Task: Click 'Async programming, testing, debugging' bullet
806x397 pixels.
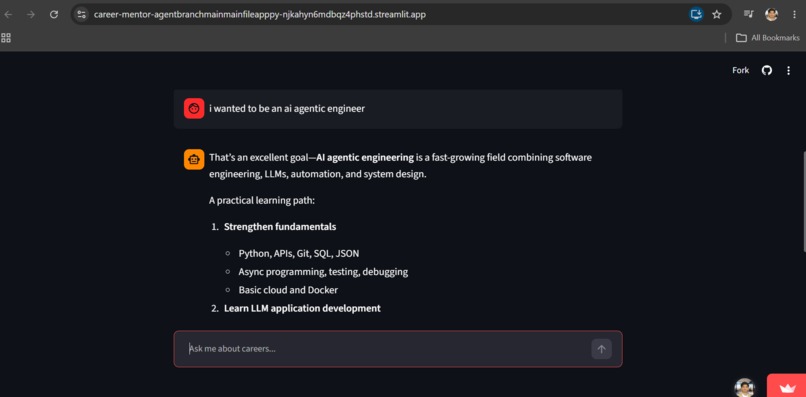Action: 323,272
